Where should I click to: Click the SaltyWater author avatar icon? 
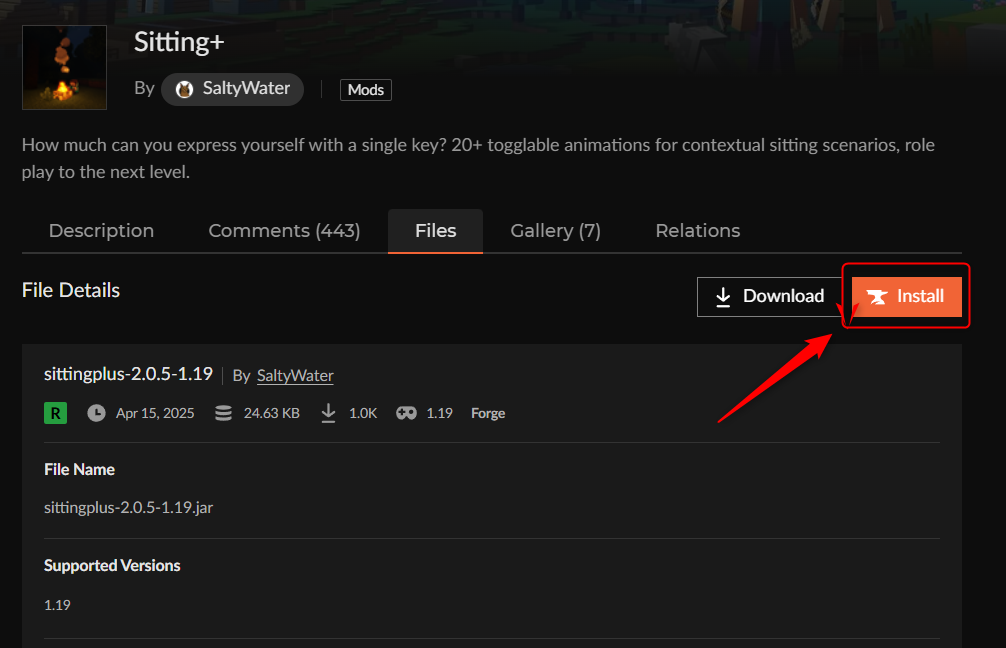184,89
